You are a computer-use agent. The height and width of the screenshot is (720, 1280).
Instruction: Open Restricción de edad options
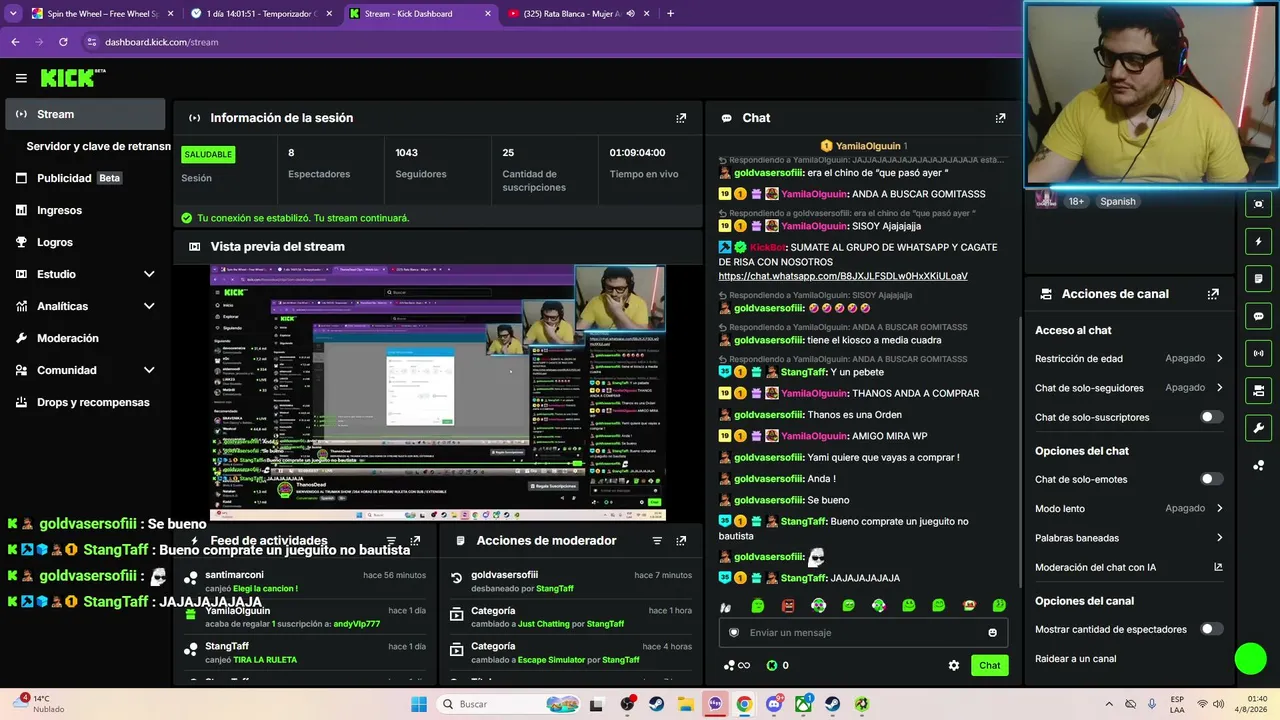(x=1129, y=358)
